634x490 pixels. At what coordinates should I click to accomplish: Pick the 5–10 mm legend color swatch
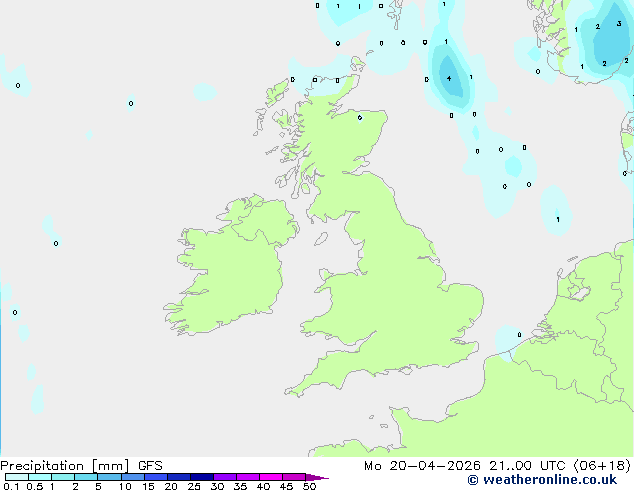(x=109, y=477)
